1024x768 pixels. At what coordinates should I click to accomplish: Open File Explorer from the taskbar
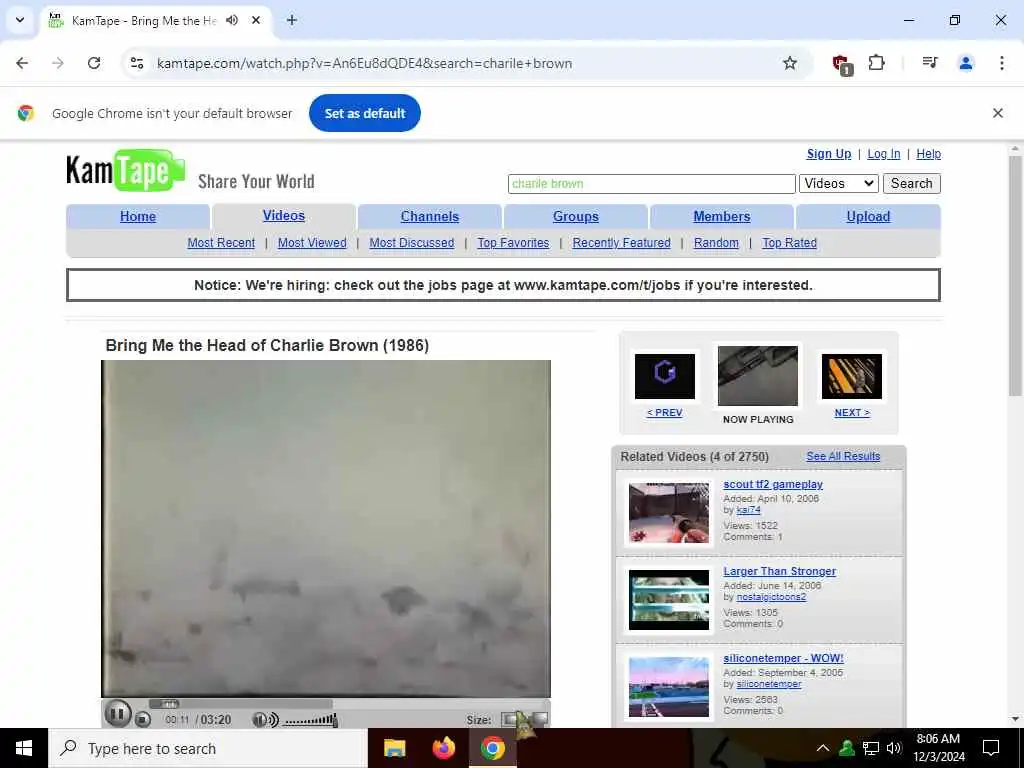pyautogui.click(x=394, y=748)
